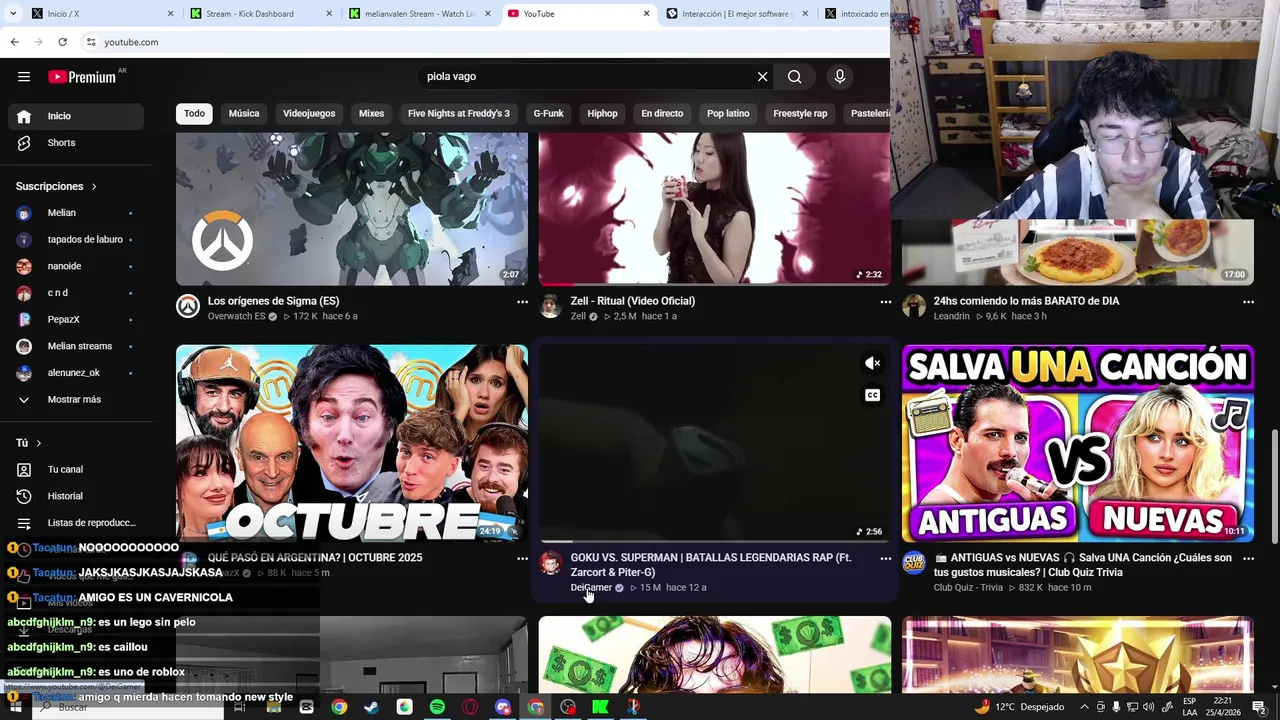Close the YouTube browser tab

pyautogui.click(x=646, y=14)
